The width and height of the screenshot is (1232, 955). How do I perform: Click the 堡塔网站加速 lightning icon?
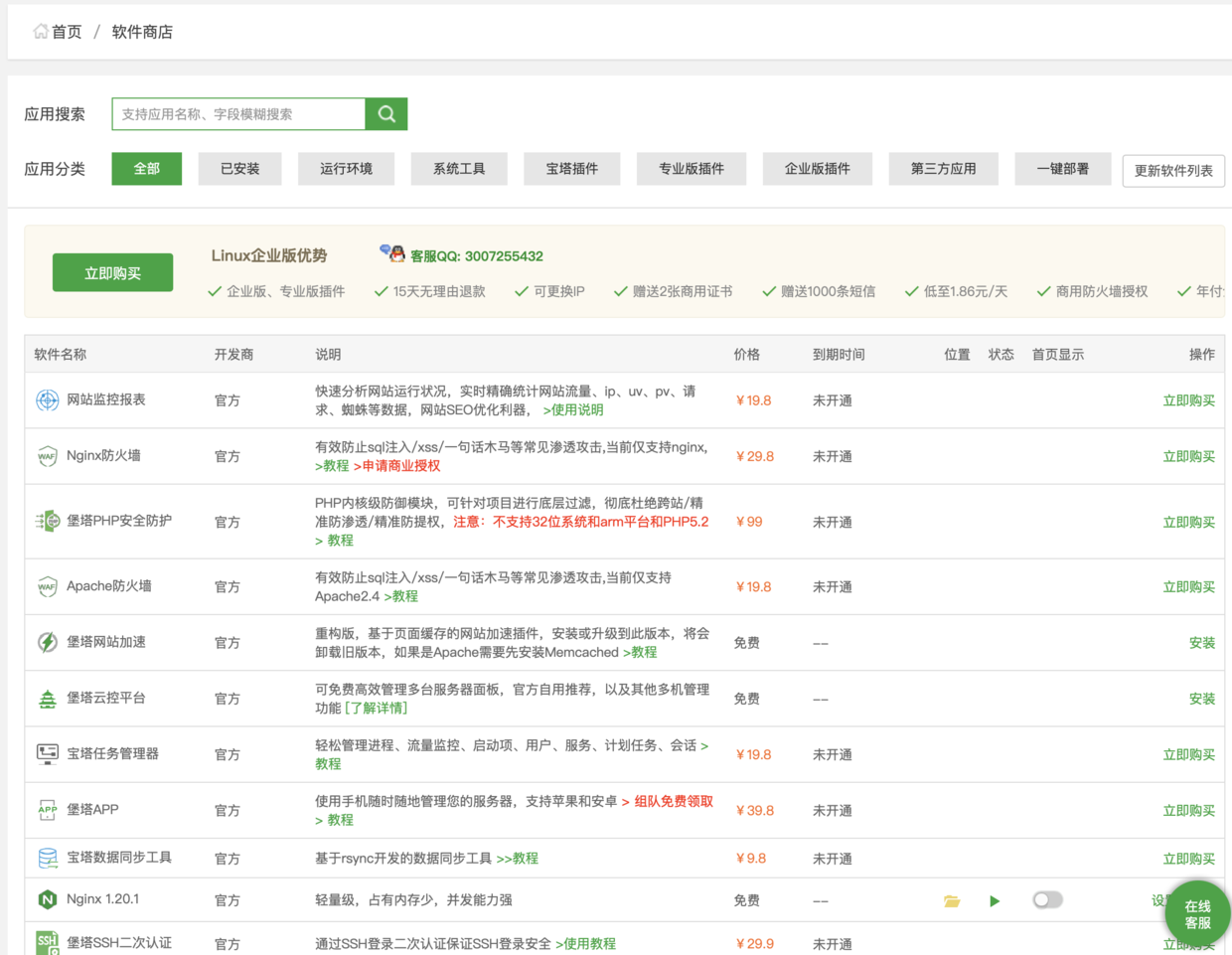[x=47, y=643]
